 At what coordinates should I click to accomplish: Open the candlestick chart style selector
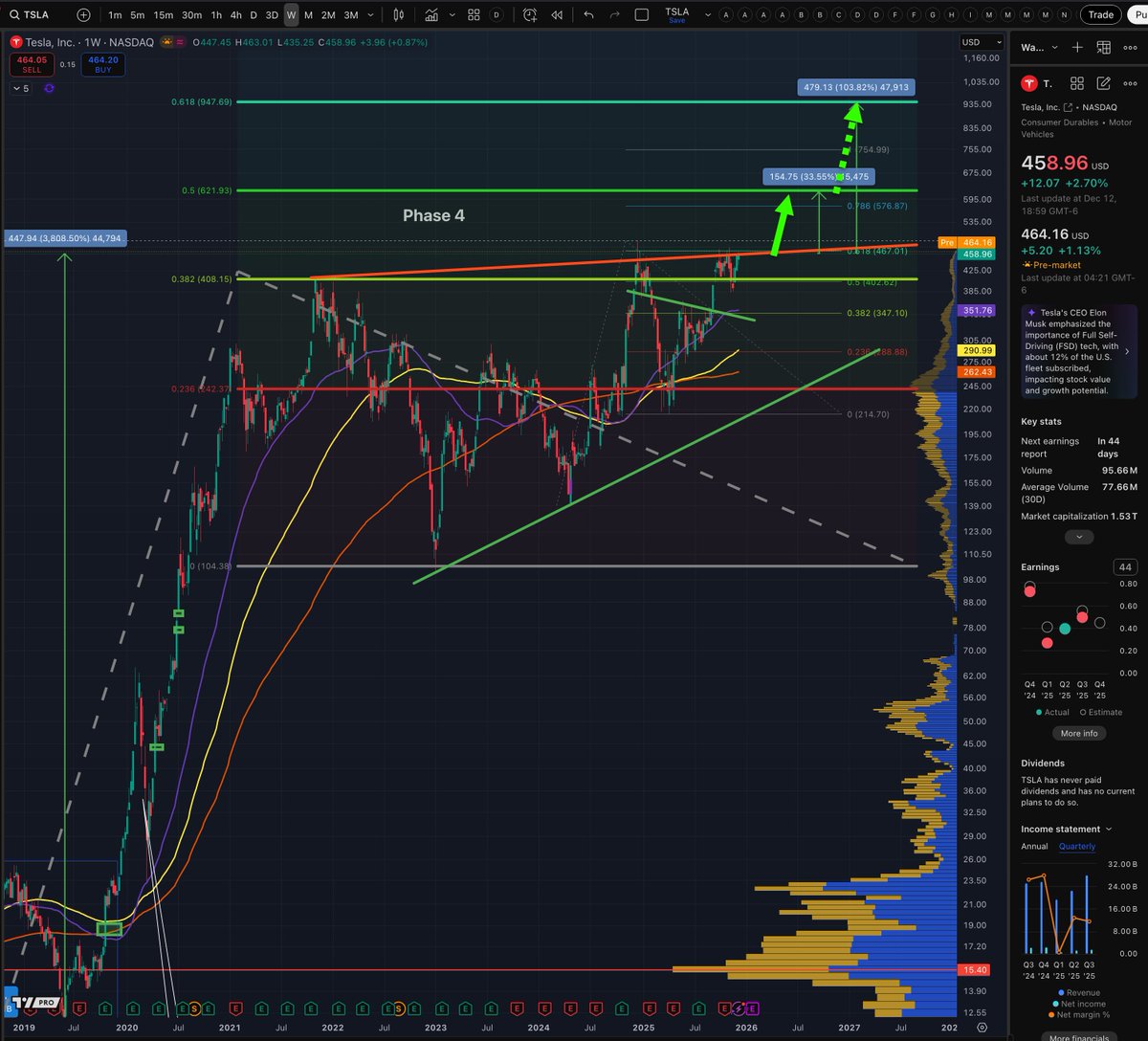(400, 14)
